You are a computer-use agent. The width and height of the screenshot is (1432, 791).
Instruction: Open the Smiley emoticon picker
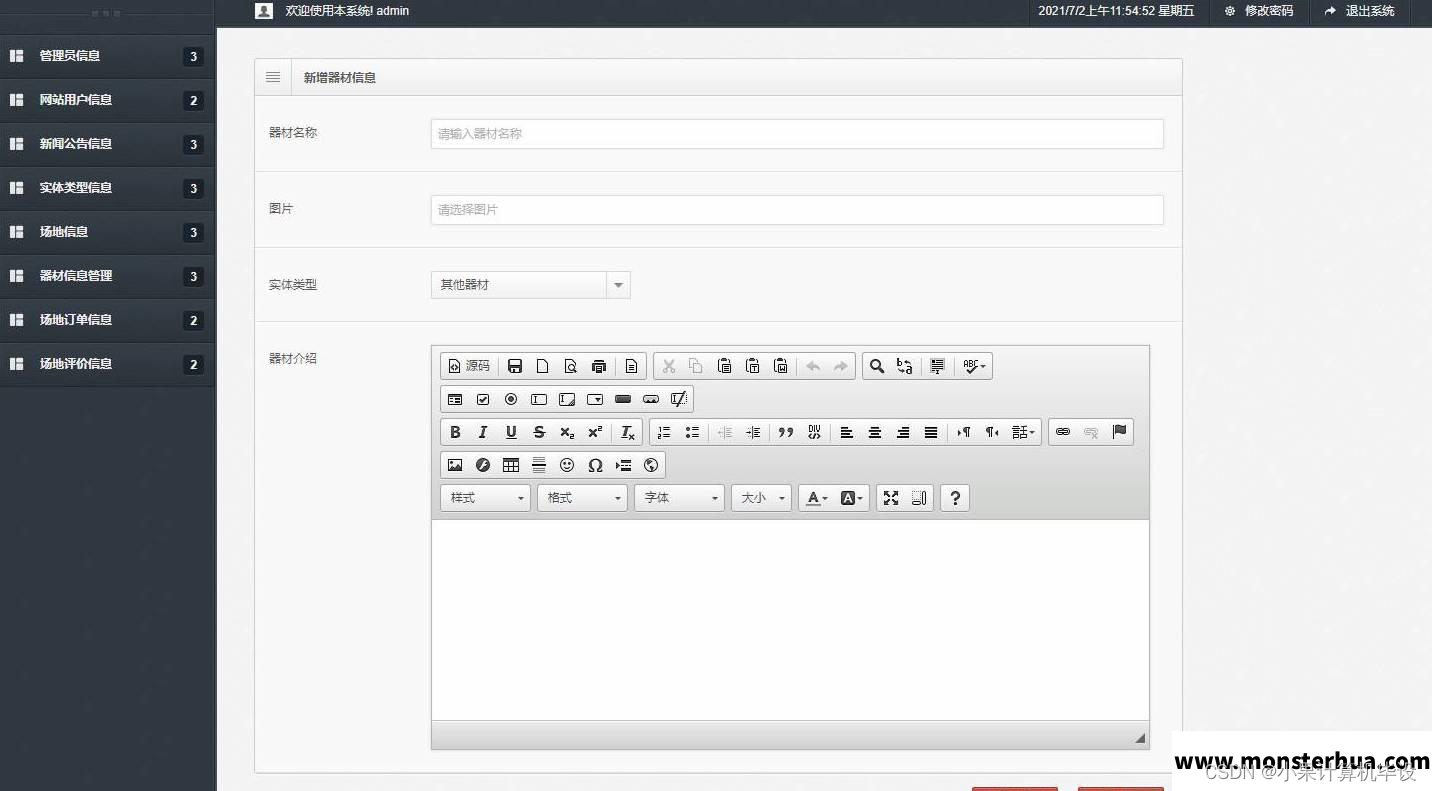(x=567, y=465)
